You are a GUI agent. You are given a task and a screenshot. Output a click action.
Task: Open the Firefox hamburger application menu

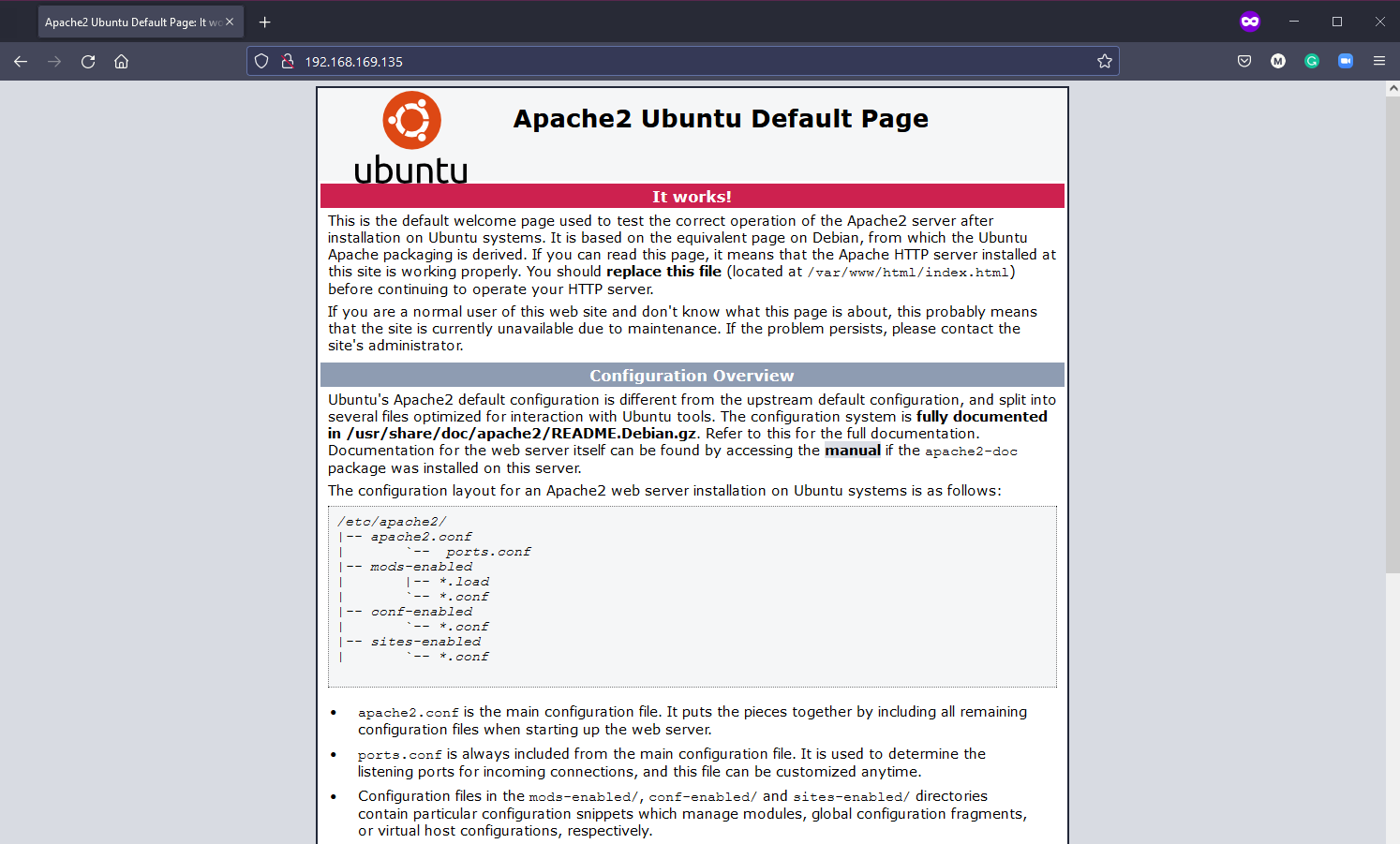point(1379,62)
